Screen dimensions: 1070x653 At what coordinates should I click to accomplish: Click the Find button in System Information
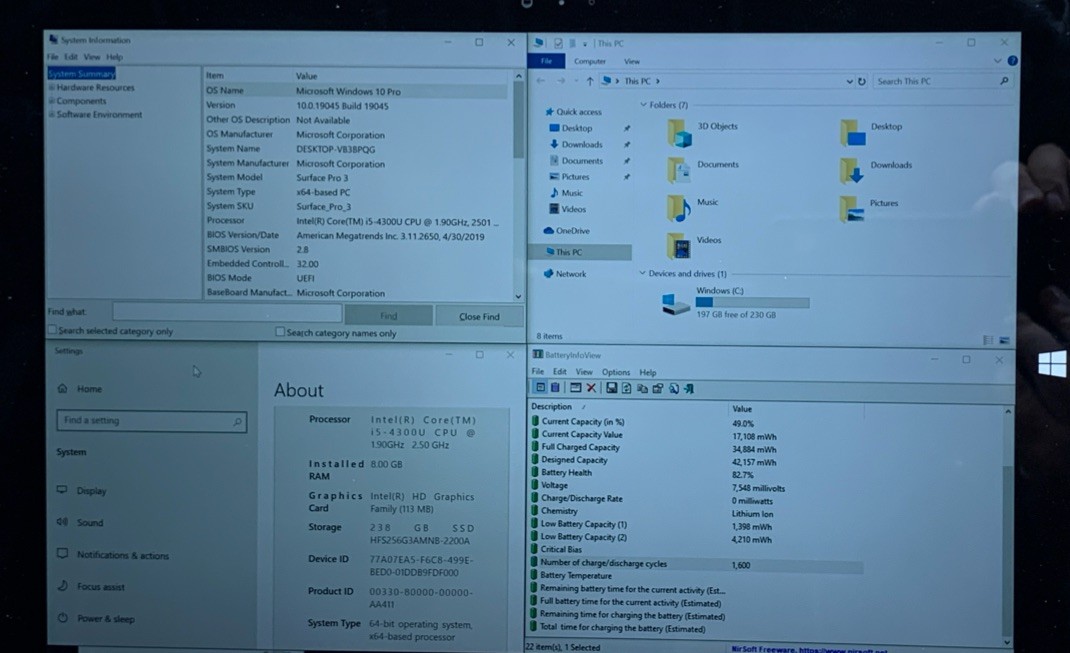click(388, 315)
